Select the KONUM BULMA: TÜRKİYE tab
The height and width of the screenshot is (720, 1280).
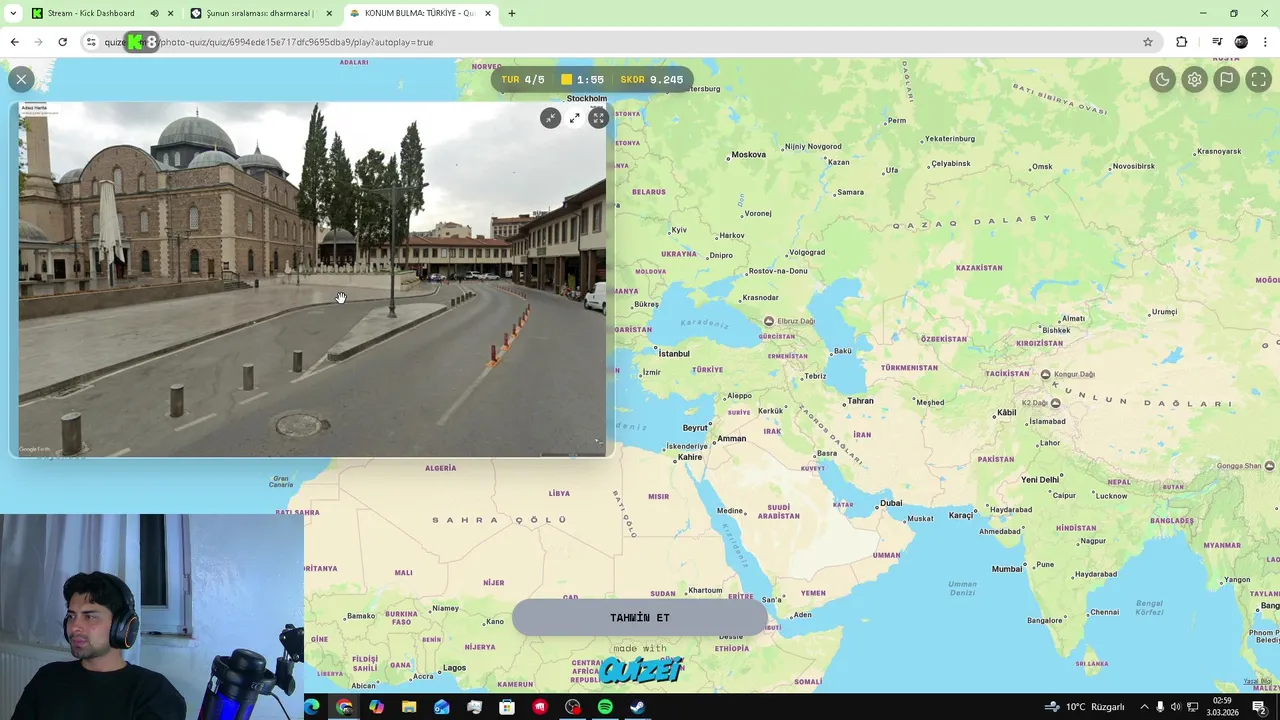point(418,13)
